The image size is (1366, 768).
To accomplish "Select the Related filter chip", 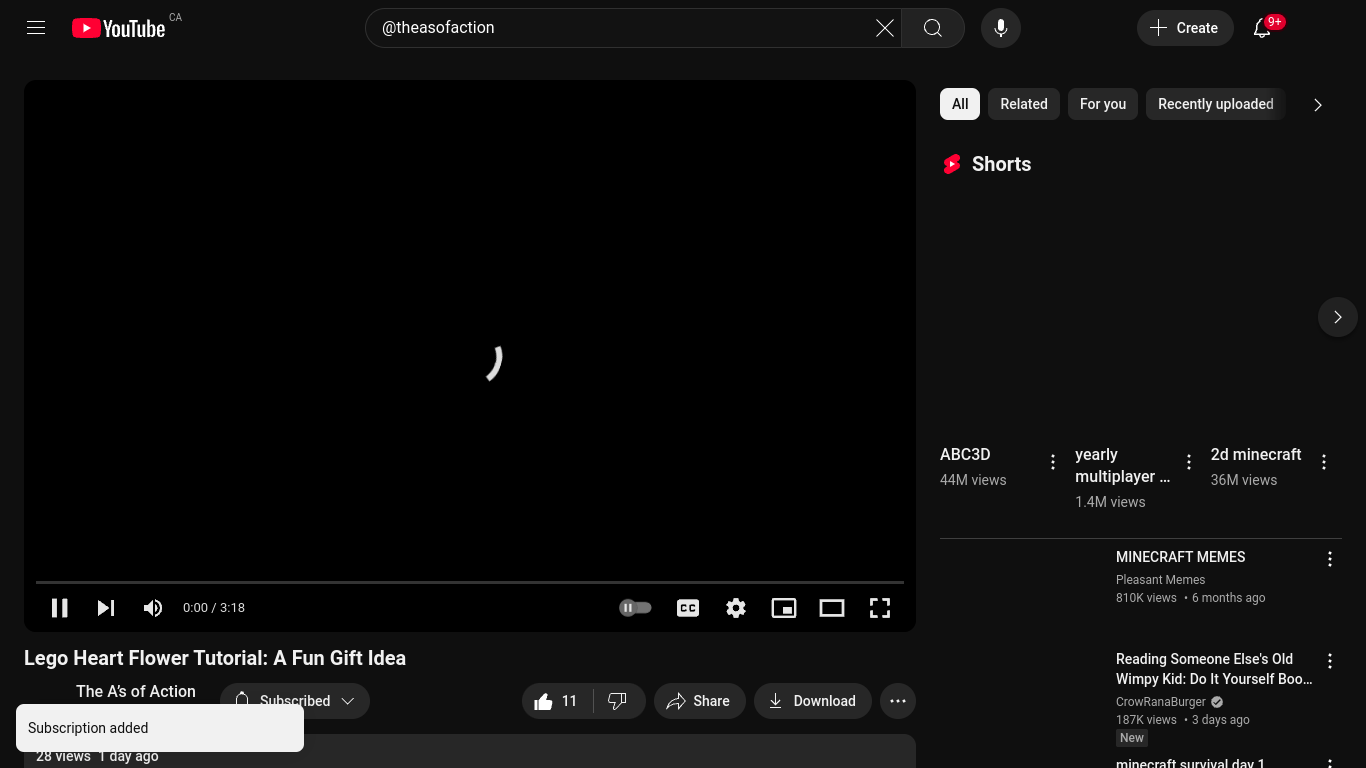I will click(x=1024, y=104).
